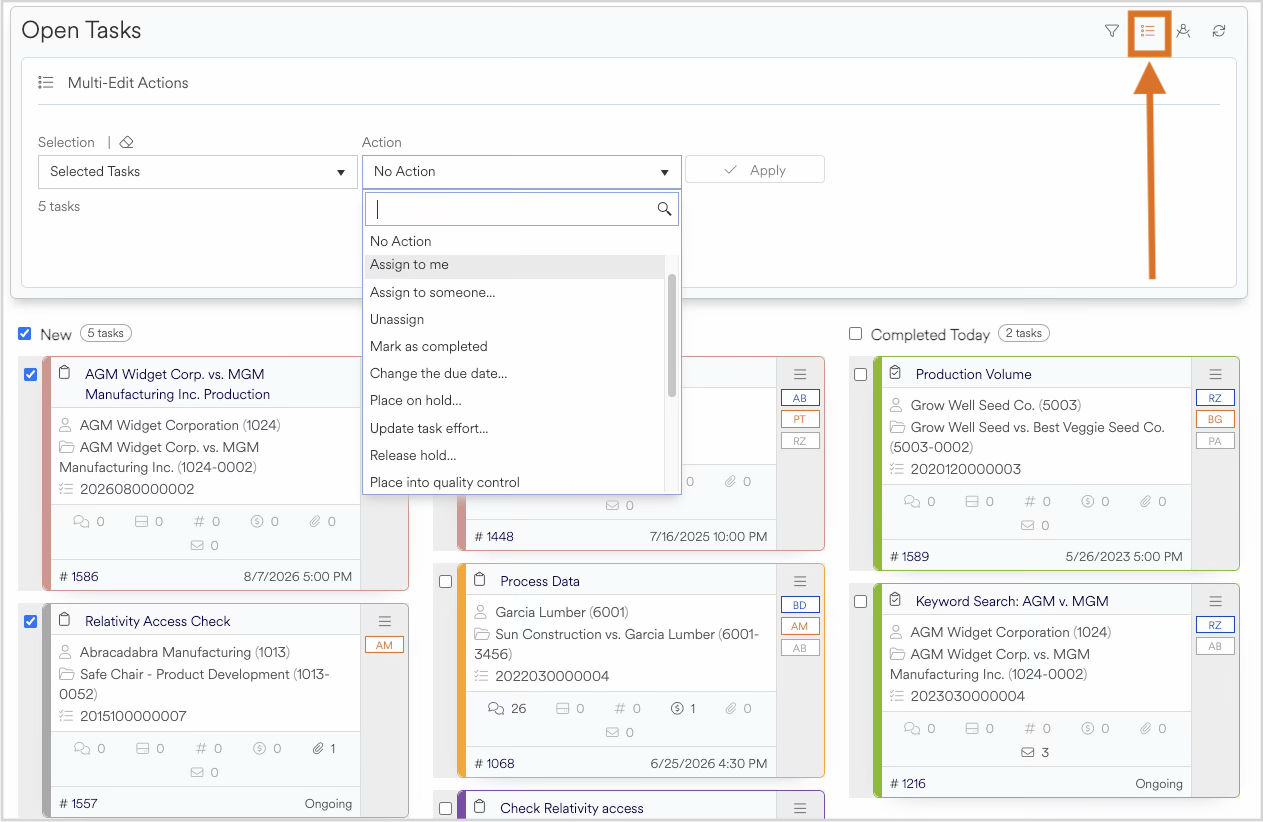The height and width of the screenshot is (822, 1263).
Task: Select Release hold... action
Action: [x=515, y=456]
